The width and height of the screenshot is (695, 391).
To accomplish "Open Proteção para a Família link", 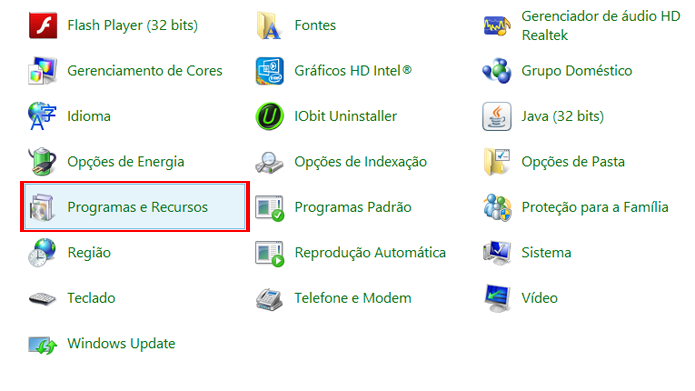I will (595, 207).
